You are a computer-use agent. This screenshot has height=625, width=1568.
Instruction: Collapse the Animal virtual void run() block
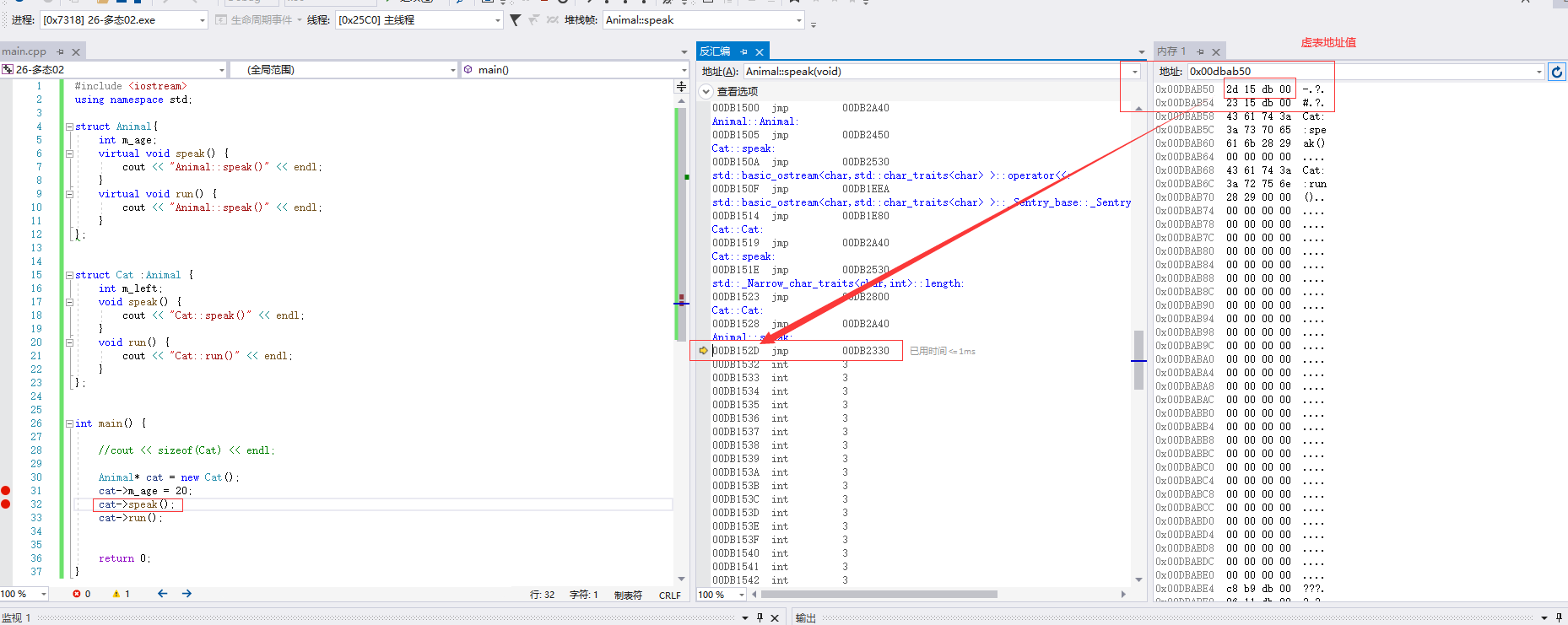point(69,194)
